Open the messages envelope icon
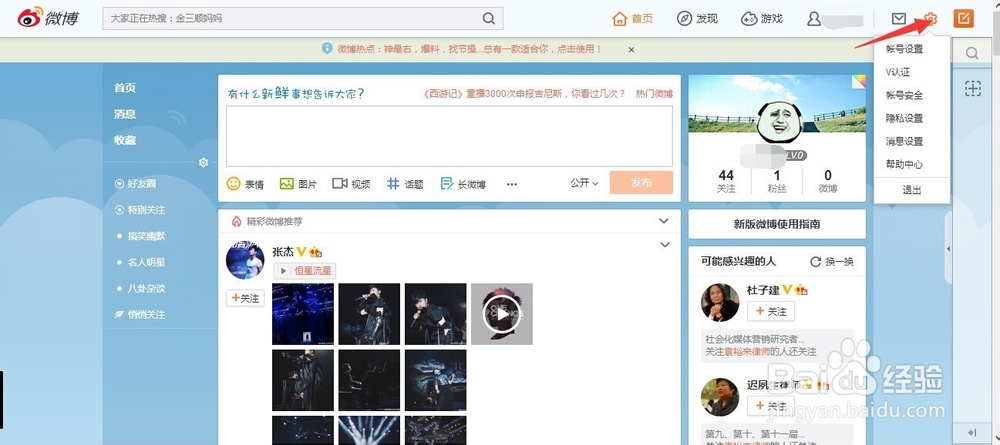Screen dimensions: 1000x445 [899, 18]
